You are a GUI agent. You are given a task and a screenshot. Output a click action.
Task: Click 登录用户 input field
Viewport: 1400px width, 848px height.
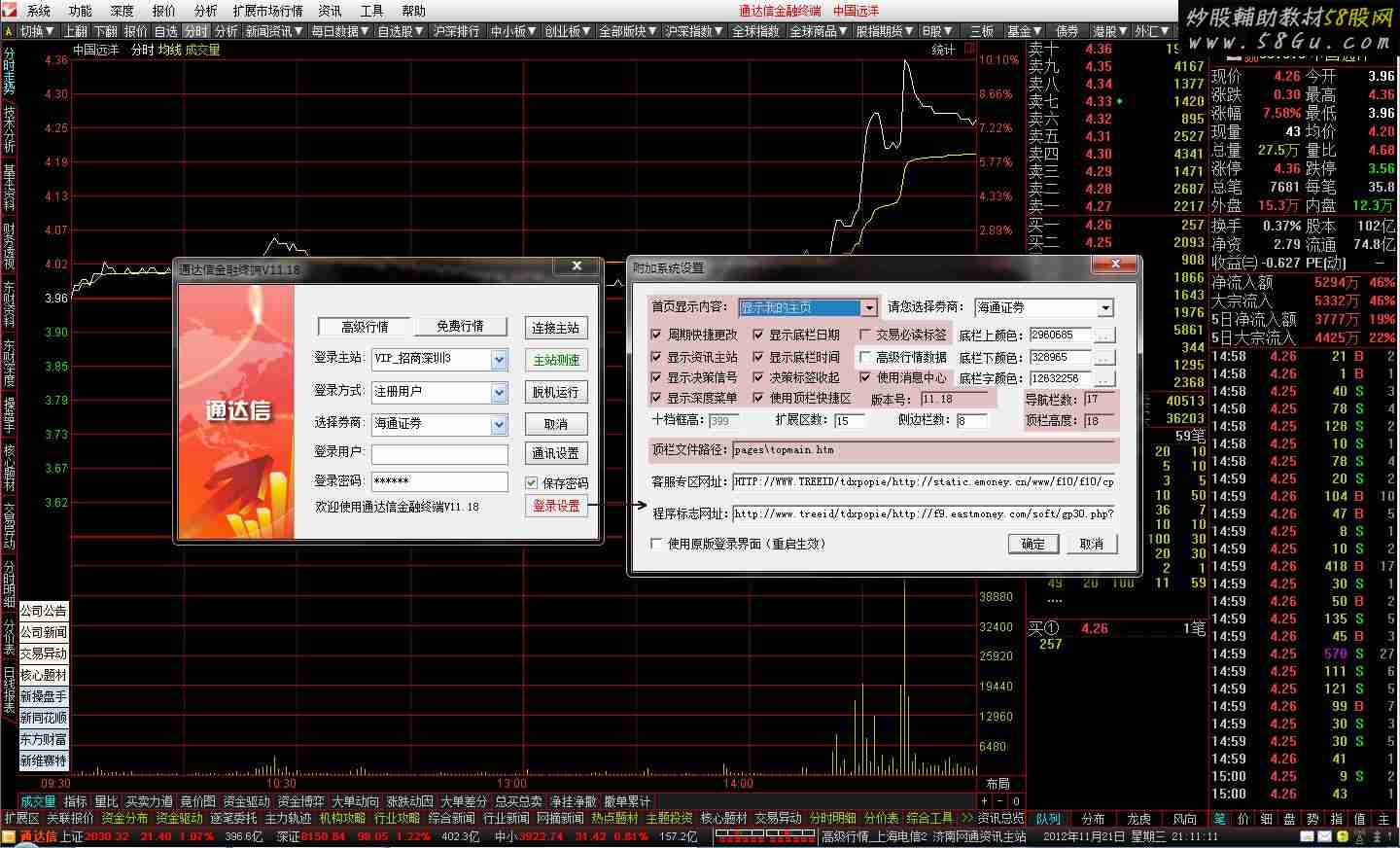tap(439, 454)
